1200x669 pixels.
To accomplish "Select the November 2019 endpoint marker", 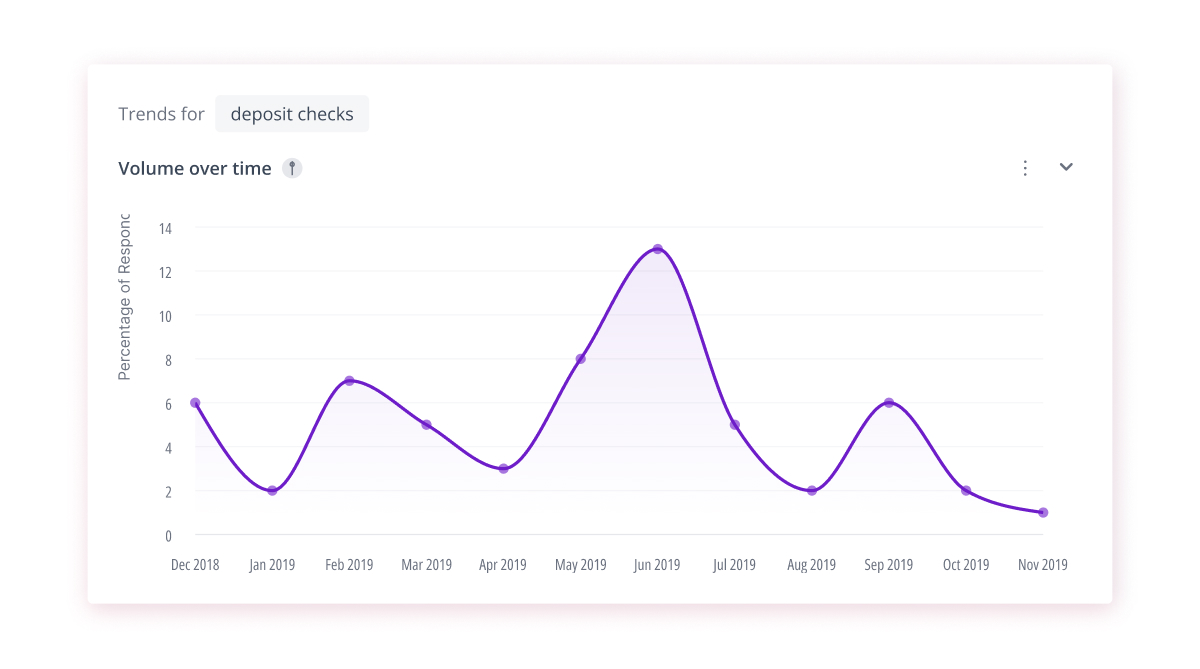I will pos(1043,511).
